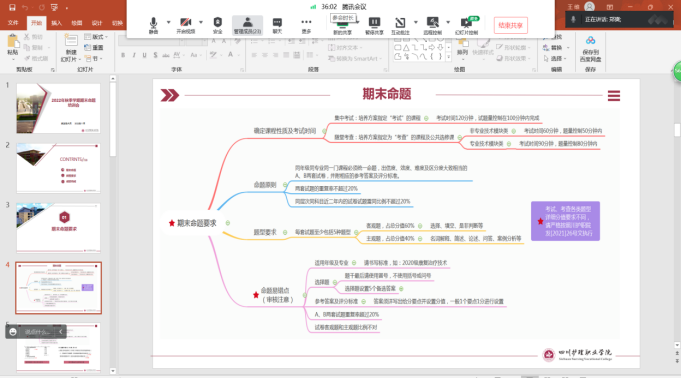681x378 pixels.
Task: Open the security shield menu
Action: click(218, 25)
